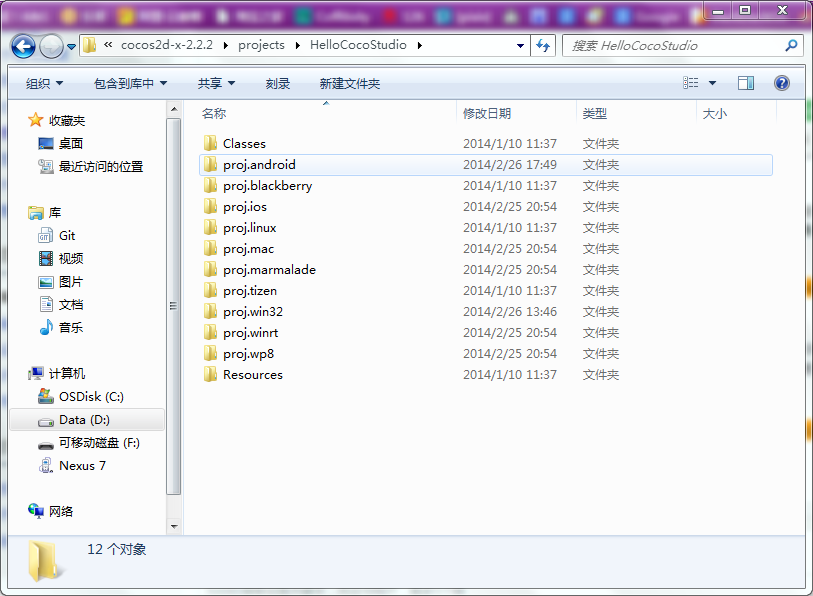Click the folder icon in the address bar
The width and height of the screenshot is (813, 596).
coord(88,46)
